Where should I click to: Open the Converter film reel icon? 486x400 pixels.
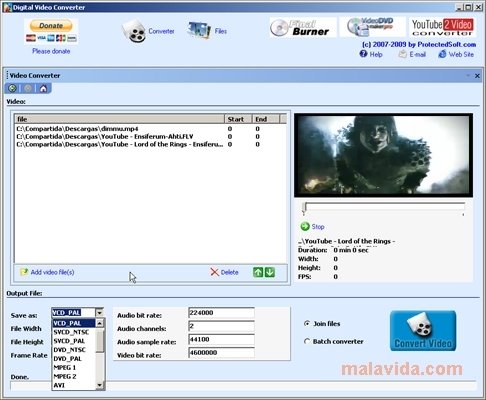[134, 31]
